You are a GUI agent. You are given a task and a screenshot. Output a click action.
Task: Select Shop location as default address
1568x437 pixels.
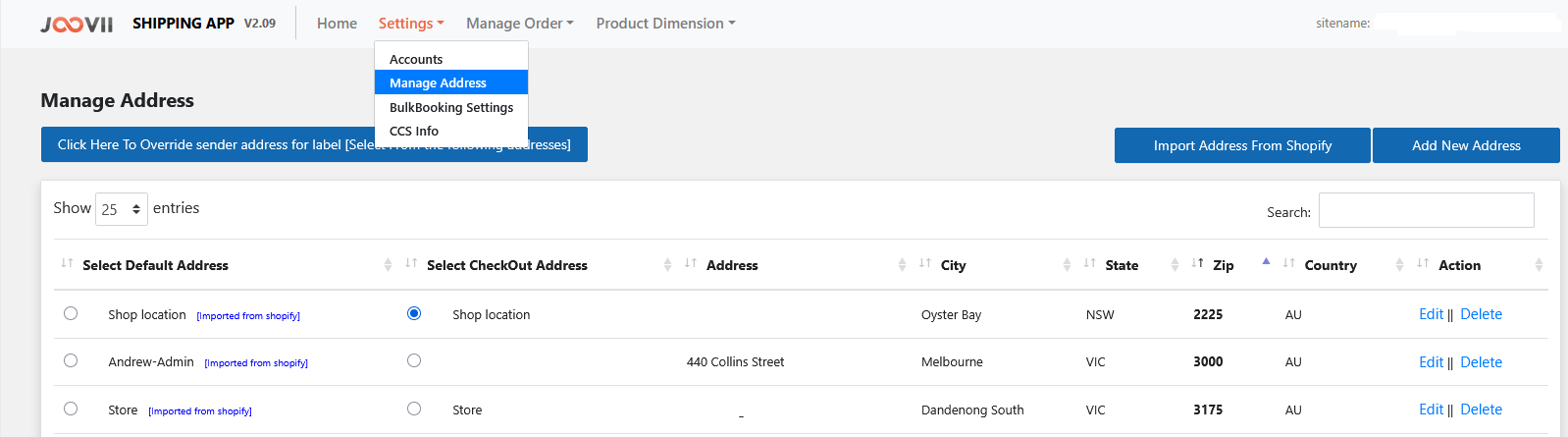(x=71, y=313)
